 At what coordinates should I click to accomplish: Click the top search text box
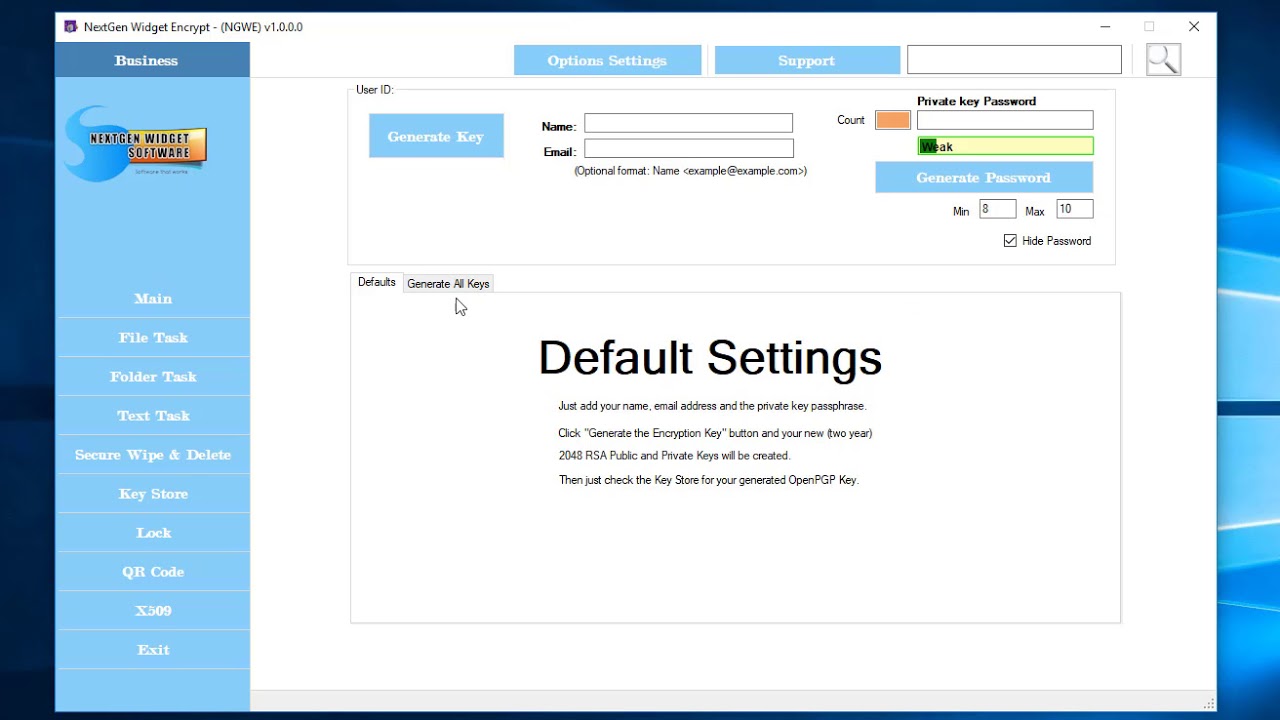[1014, 59]
